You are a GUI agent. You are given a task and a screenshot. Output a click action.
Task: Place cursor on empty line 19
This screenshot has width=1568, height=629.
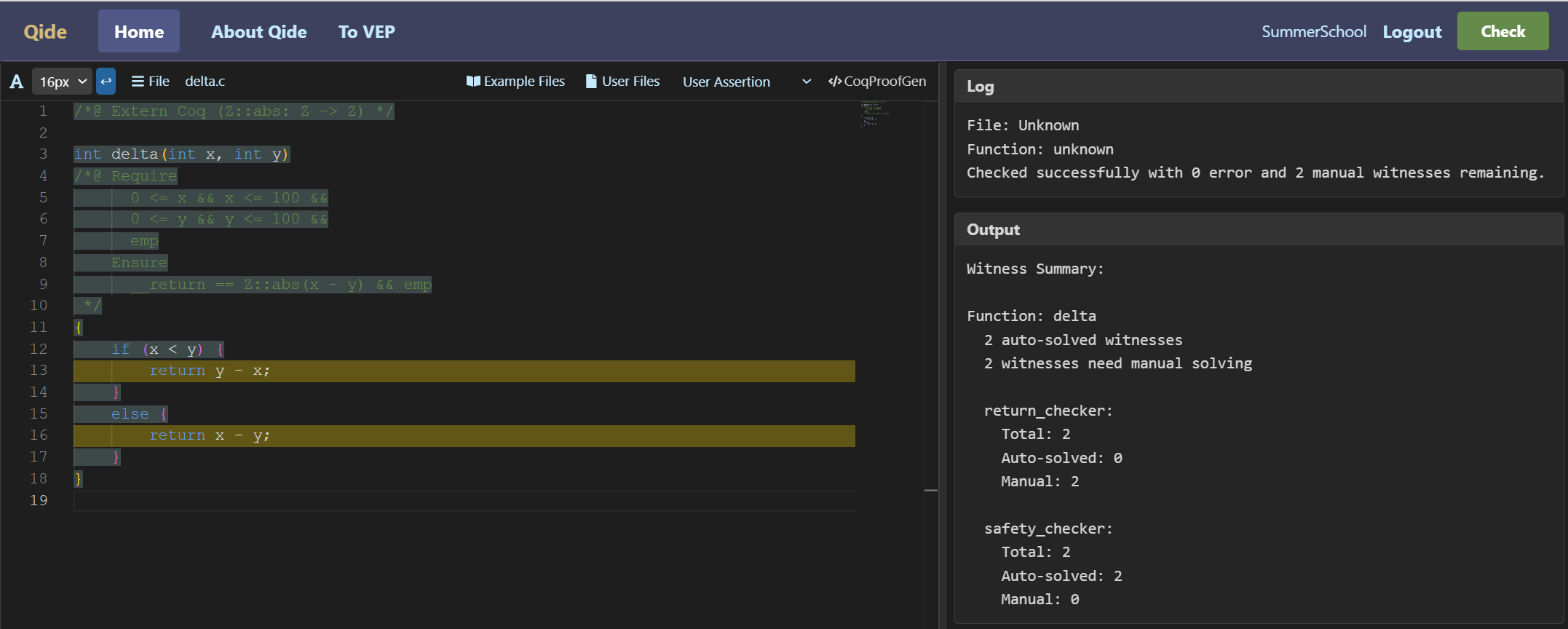point(464,500)
